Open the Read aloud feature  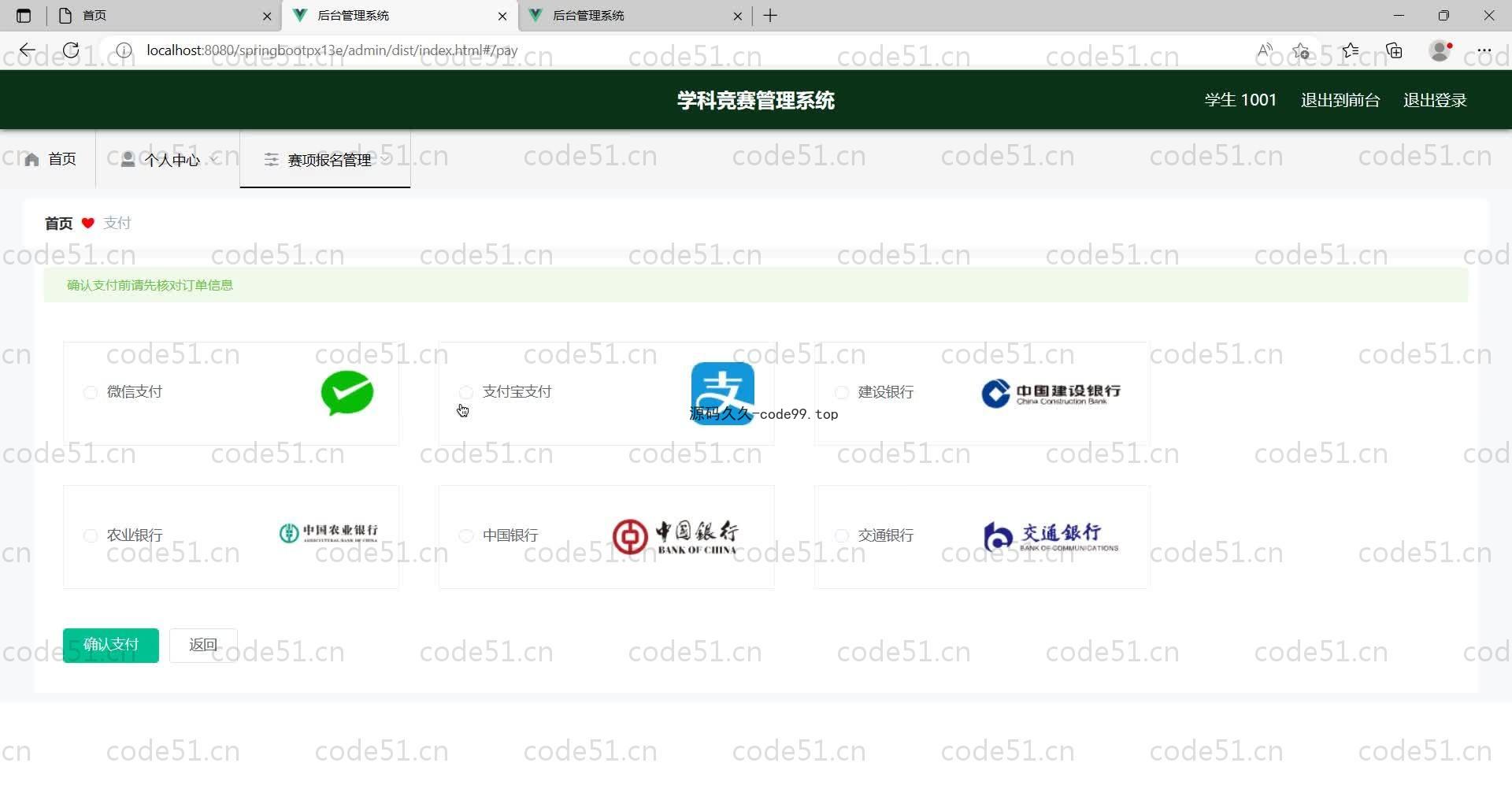[1265, 50]
